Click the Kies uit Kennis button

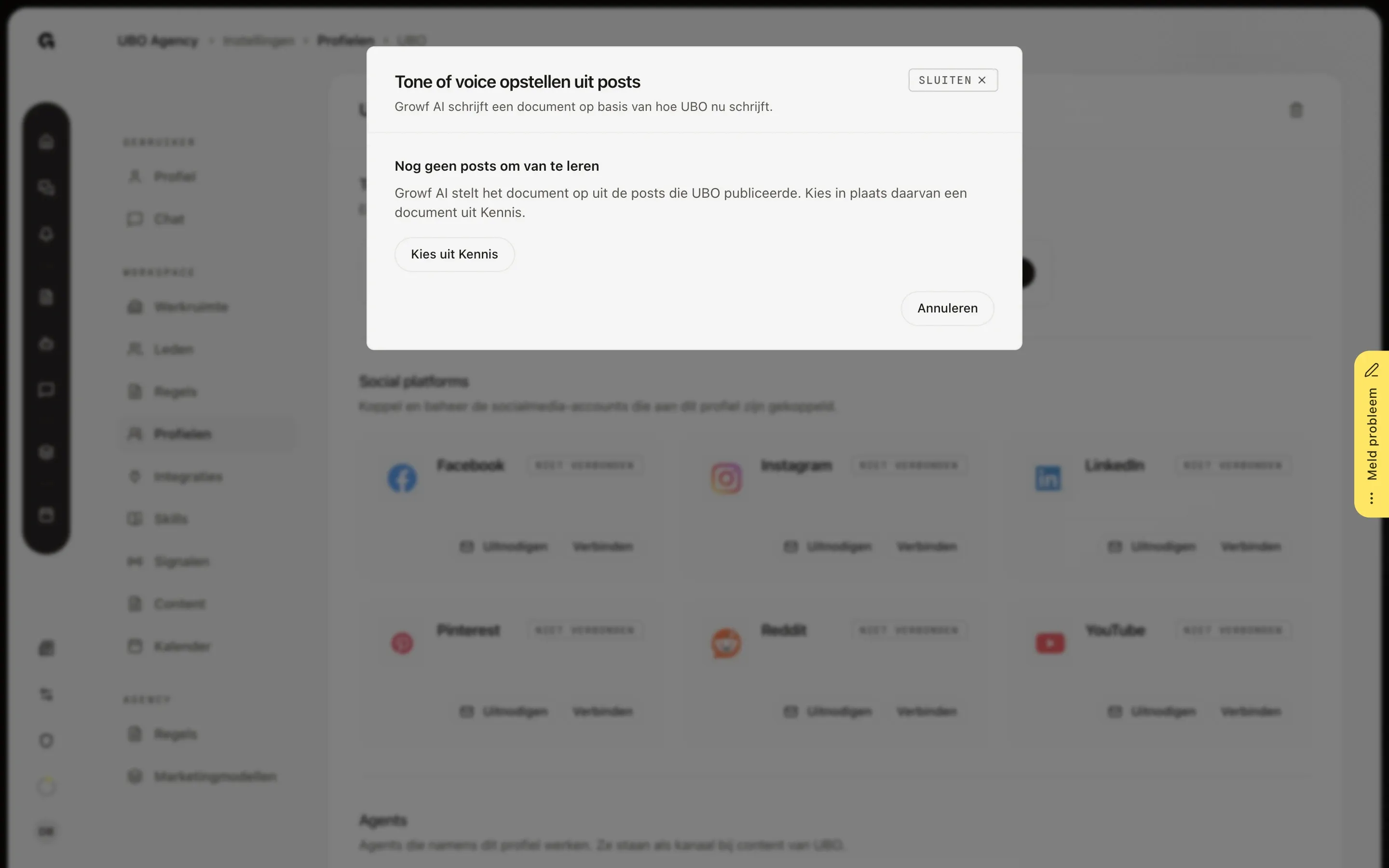454,254
